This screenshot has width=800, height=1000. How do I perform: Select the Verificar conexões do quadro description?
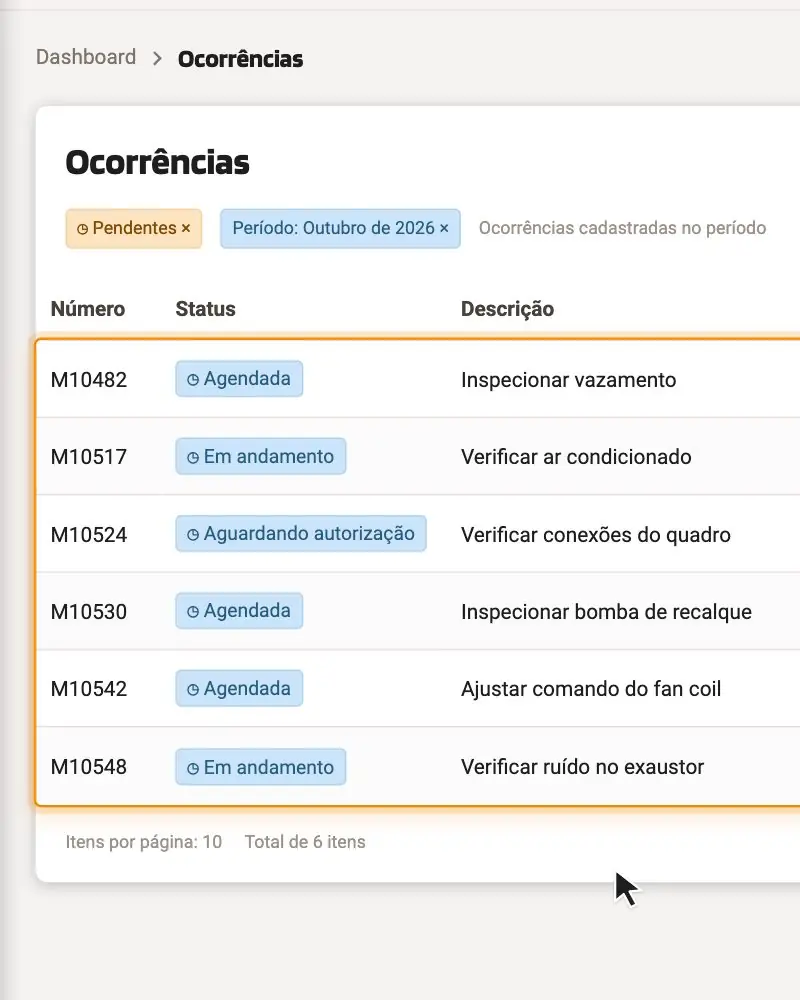(x=596, y=534)
